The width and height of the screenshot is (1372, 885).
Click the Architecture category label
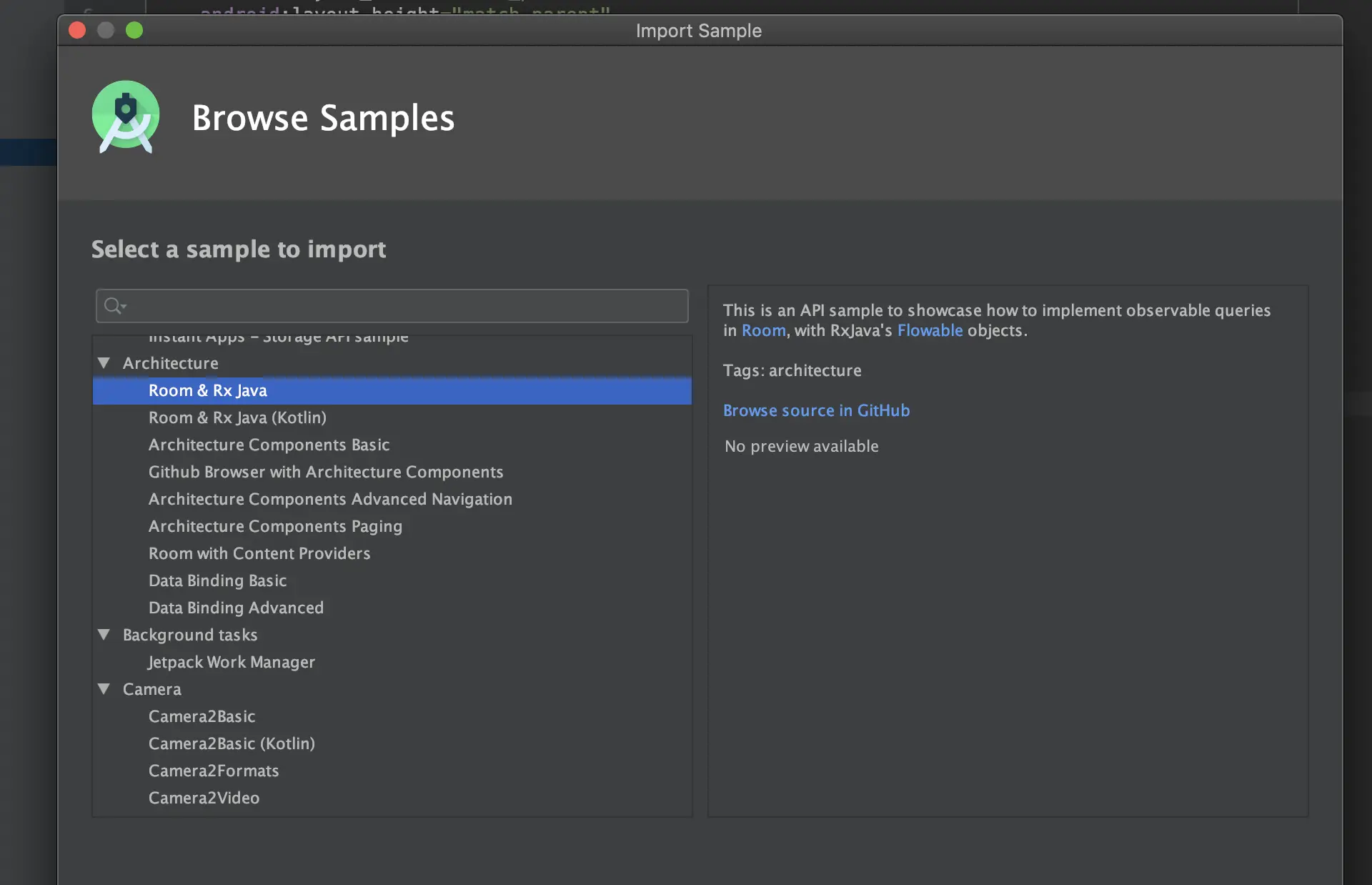pyautogui.click(x=170, y=363)
